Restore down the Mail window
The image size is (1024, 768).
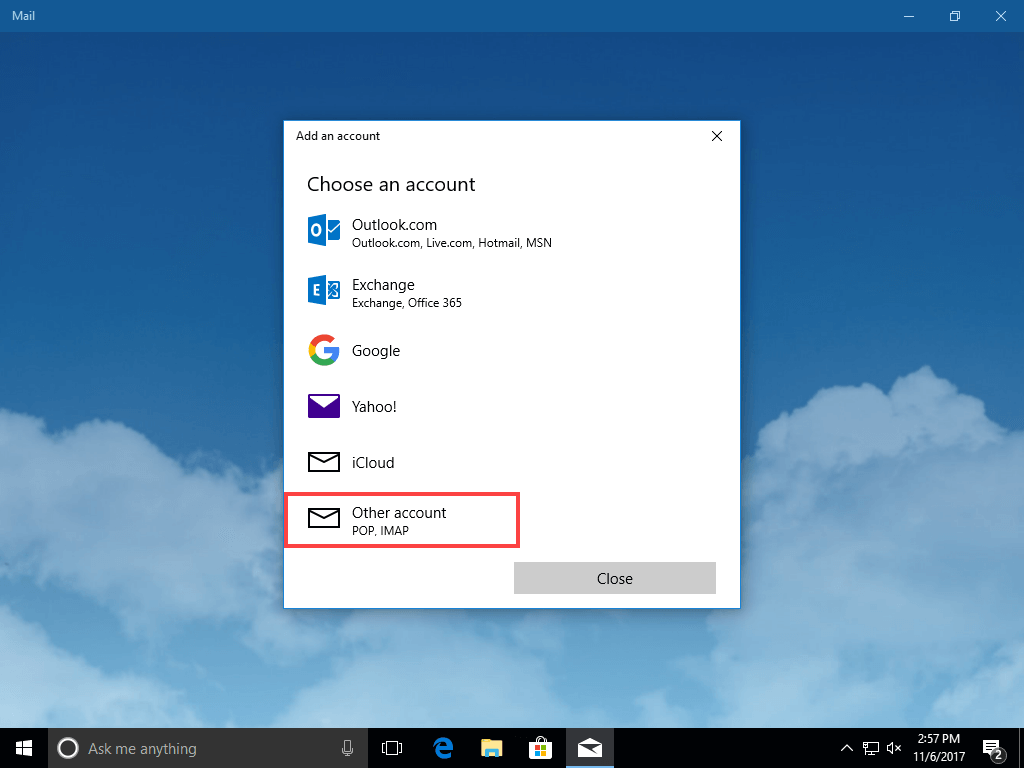[955, 16]
